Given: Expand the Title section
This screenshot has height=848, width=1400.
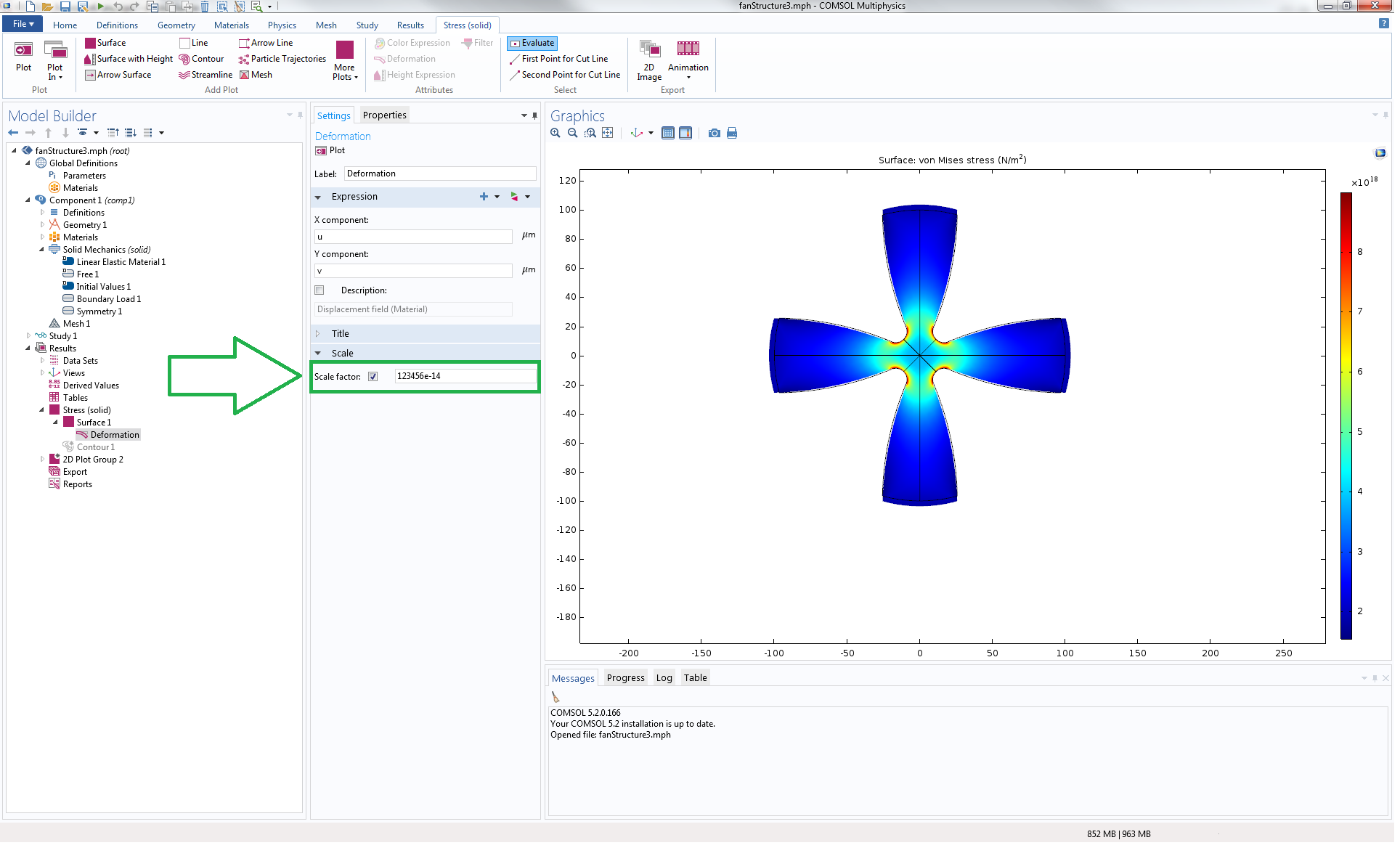Looking at the screenshot, I should pos(318,334).
